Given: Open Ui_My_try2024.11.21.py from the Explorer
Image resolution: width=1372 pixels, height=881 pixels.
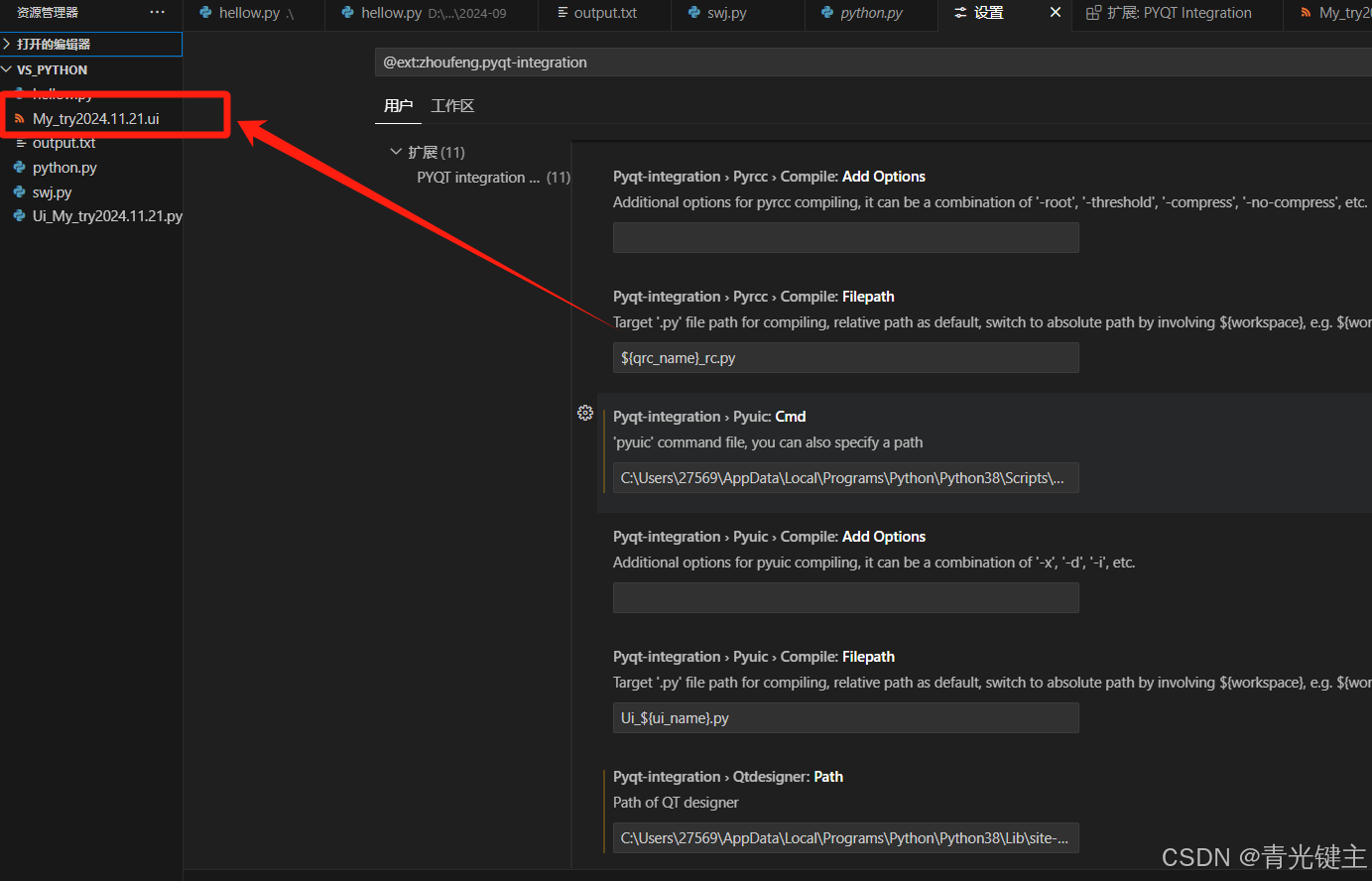Looking at the screenshot, I should coord(107,215).
